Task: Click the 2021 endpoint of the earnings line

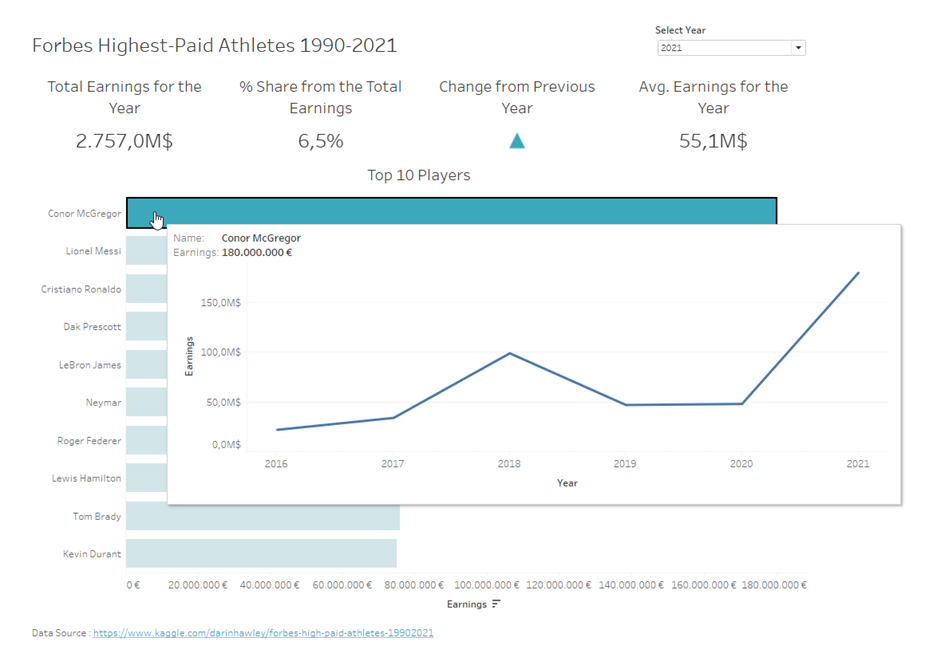Action: point(858,272)
